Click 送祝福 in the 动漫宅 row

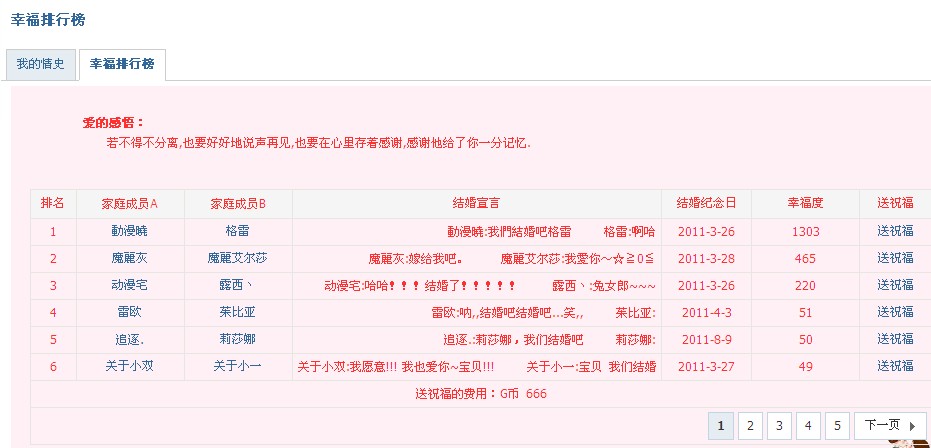click(x=895, y=285)
